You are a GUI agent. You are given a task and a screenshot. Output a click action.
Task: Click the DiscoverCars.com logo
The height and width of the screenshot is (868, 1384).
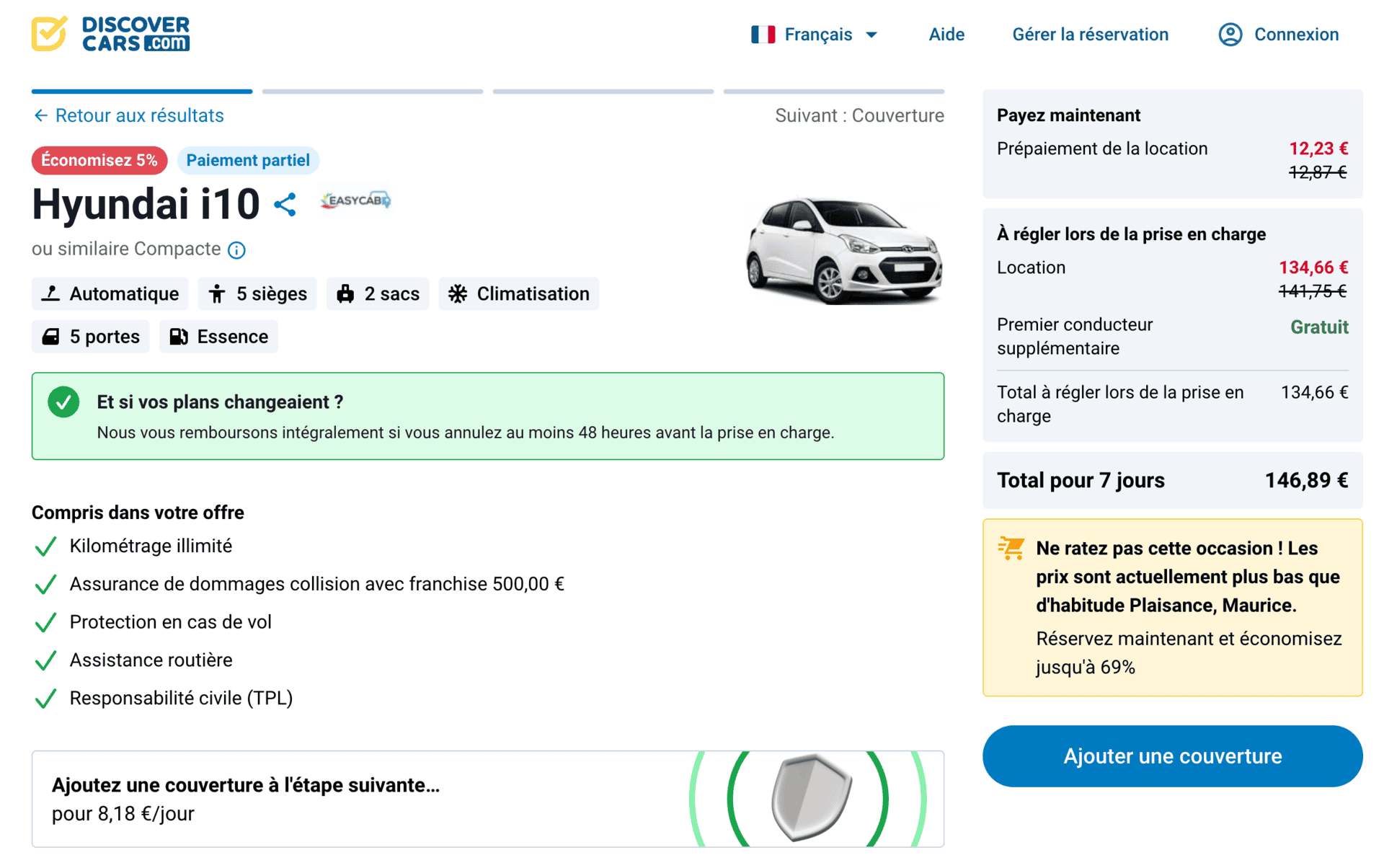pos(110,33)
